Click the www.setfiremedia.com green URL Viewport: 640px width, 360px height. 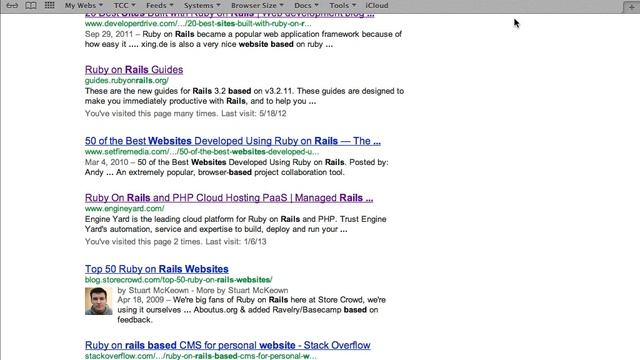pos(202,152)
